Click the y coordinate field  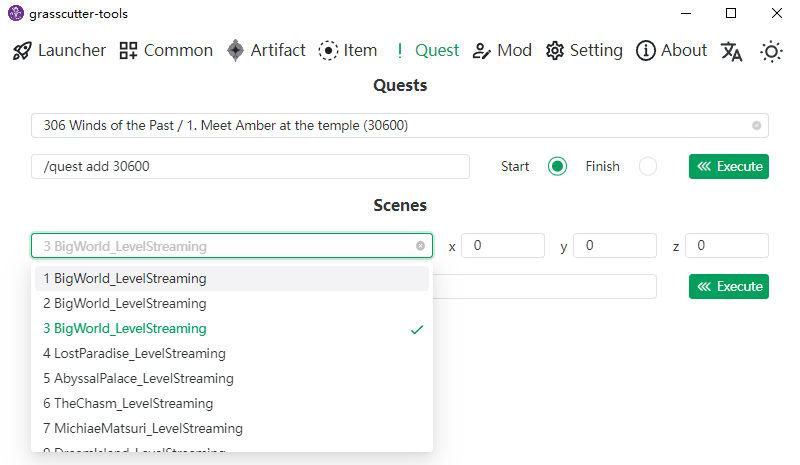pos(615,246)
